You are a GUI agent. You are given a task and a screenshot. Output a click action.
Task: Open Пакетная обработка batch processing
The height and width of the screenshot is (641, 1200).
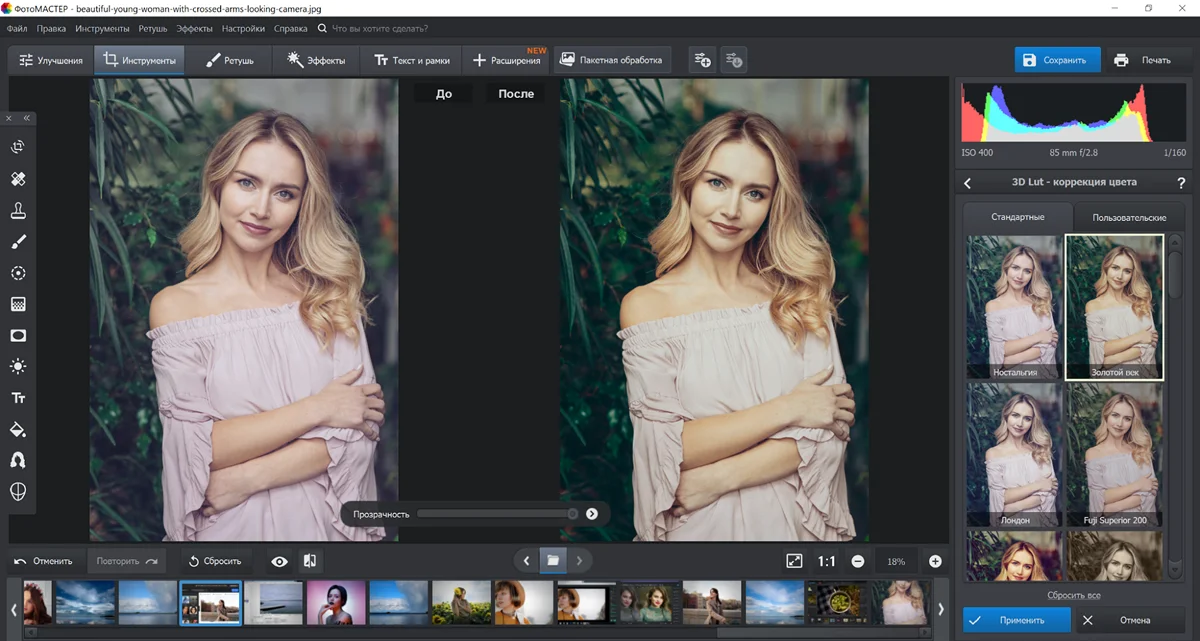pos(611,60)
